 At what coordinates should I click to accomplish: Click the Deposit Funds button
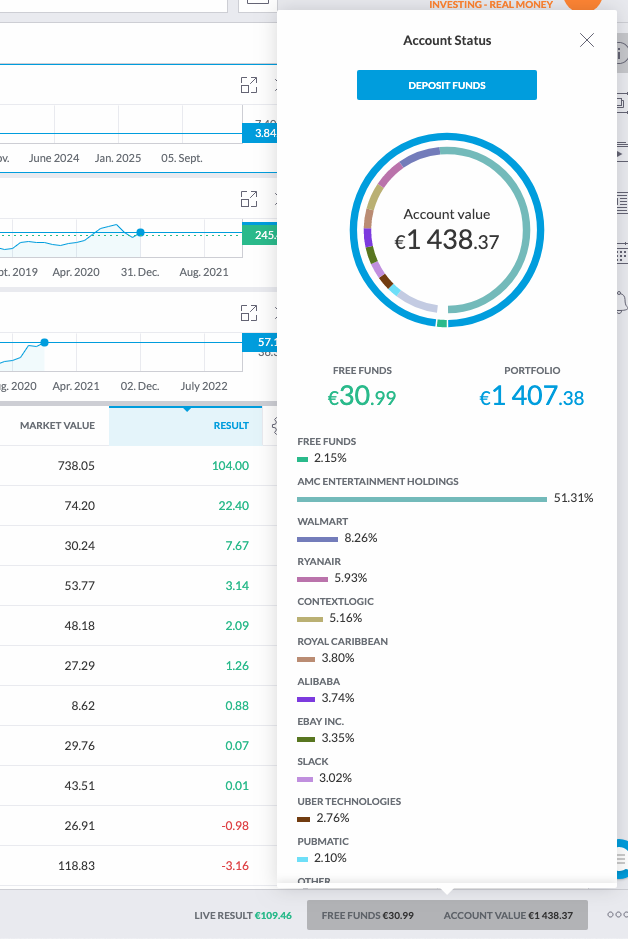pos(447,85)
